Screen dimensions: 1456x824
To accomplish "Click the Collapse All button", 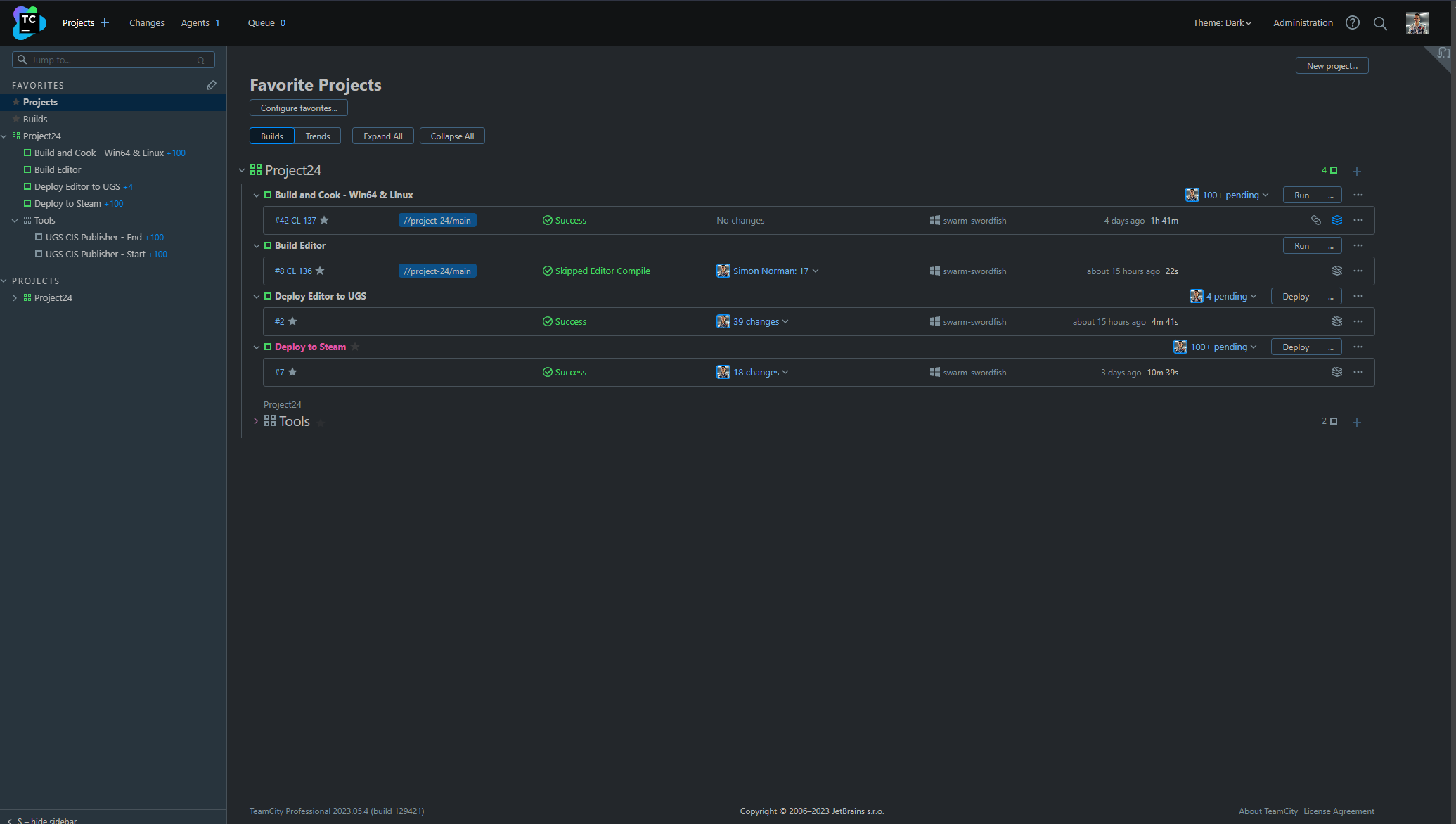I will 452,136.
